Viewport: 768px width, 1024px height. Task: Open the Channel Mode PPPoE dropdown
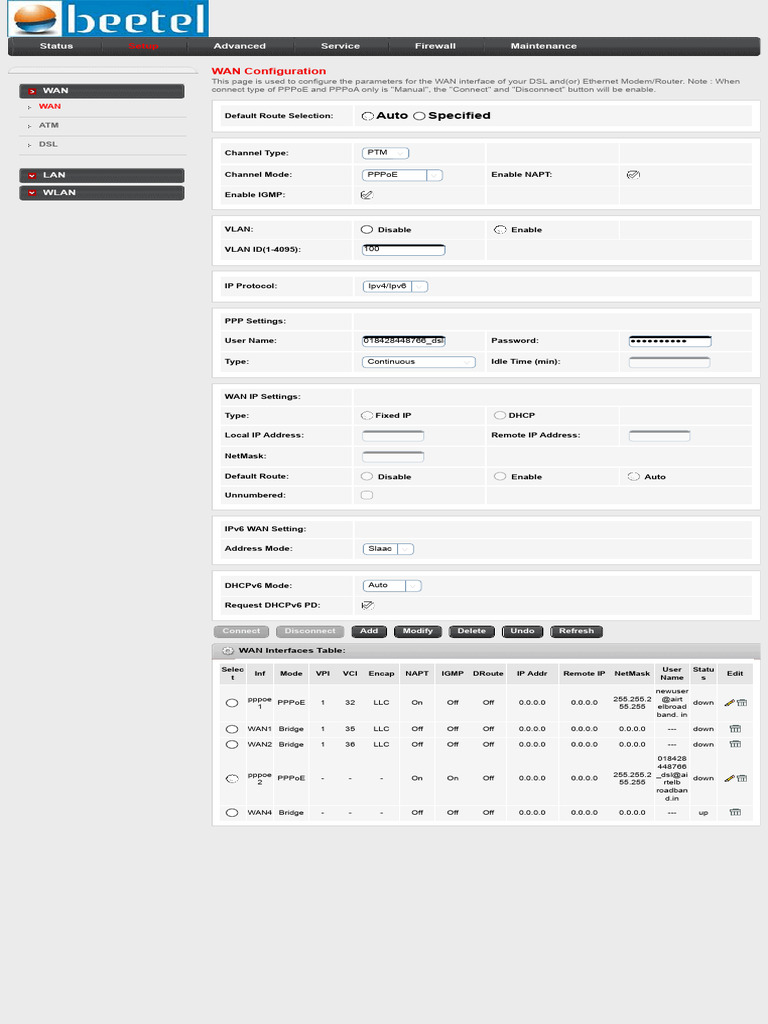tap(402, 175)
